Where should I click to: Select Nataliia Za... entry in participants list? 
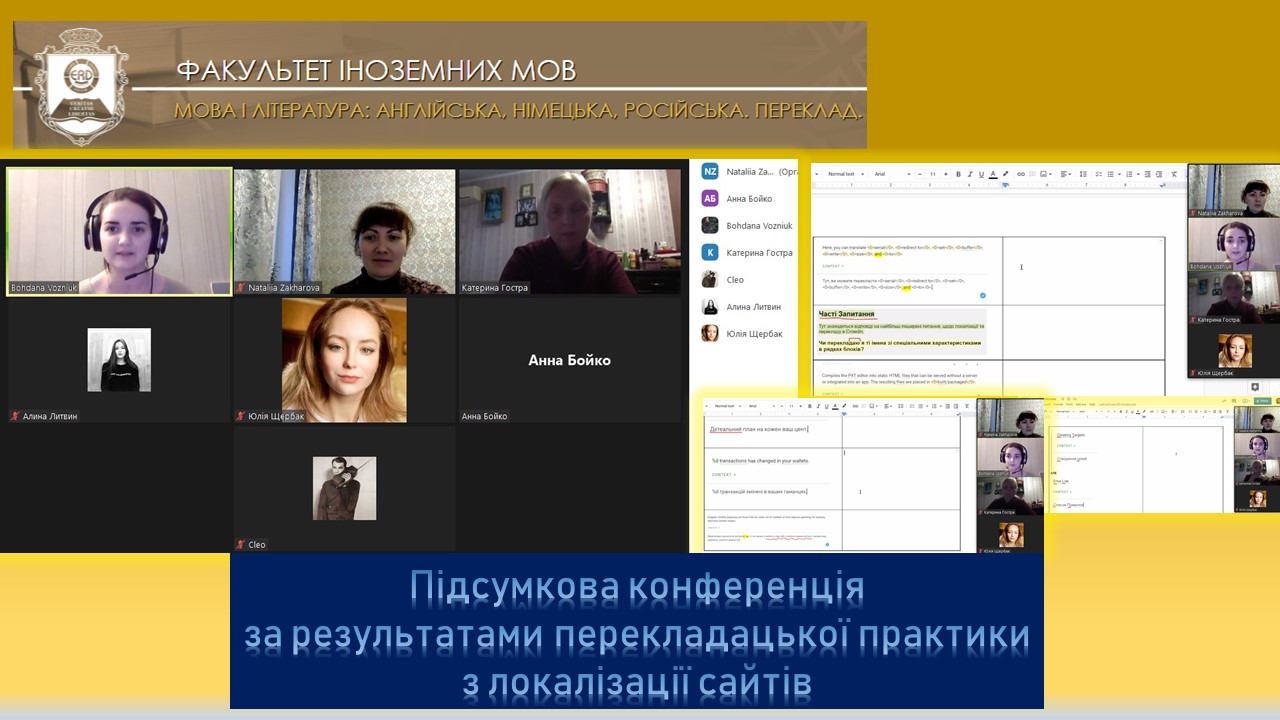click(x=748, y=172)
